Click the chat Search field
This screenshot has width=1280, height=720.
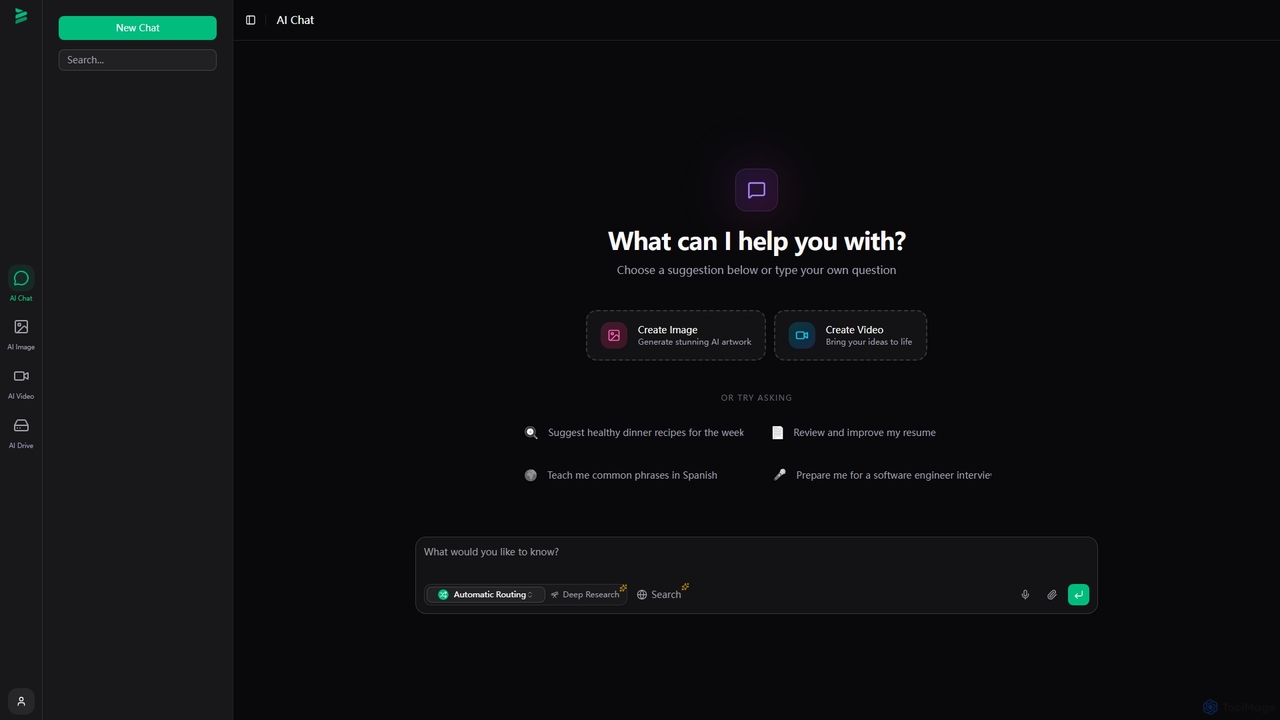coord(137,60)
